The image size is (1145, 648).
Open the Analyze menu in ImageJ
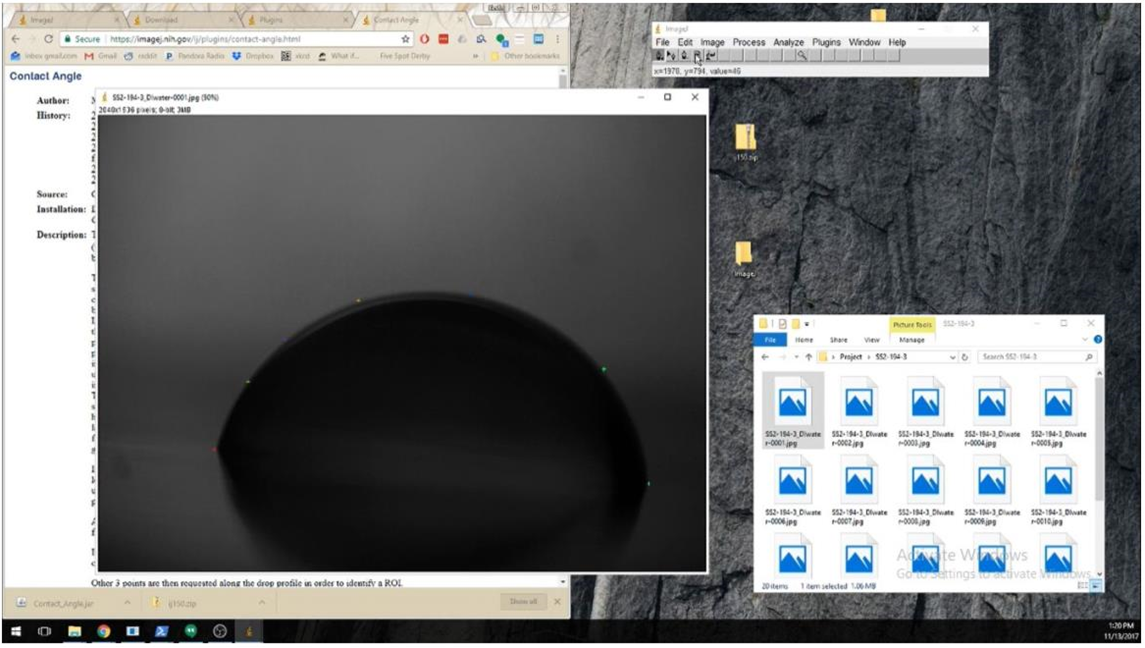coord(788,43)
